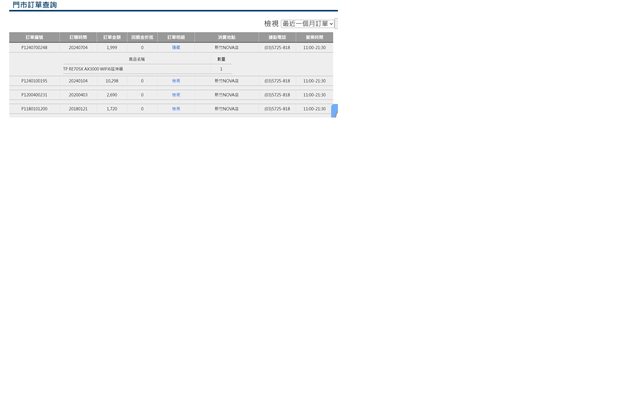The width and height of the screenshot is (640, 419).
Task: Hide details for order P1240700248
Action: (176, 47)
